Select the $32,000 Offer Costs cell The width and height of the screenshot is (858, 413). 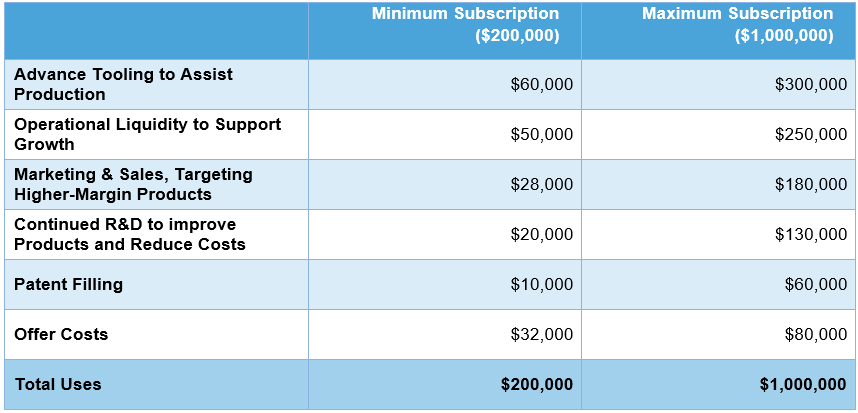pos(541,334)
